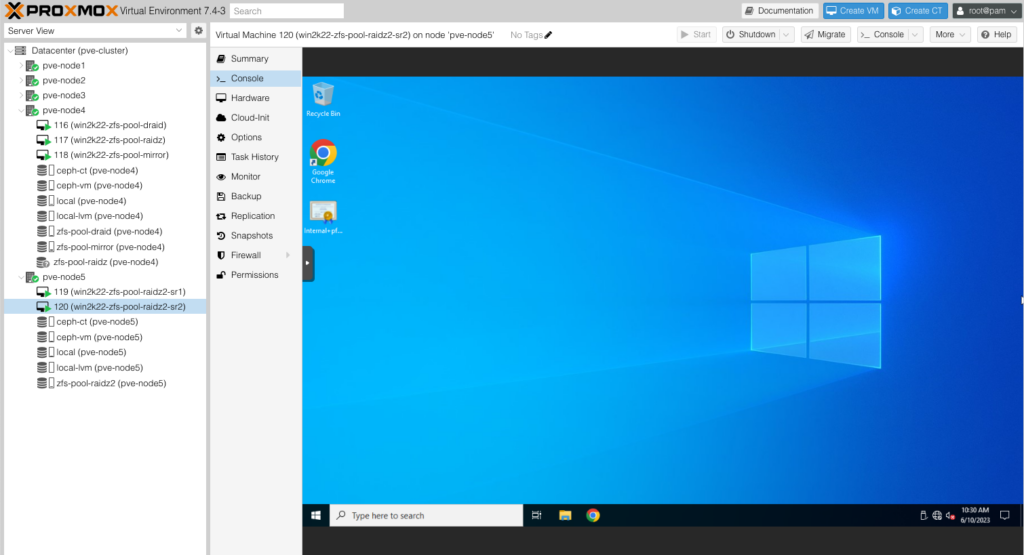Viewport: 1024px width, 555px height.
Task: Open the Replication tab
Action: click(255, 216)
